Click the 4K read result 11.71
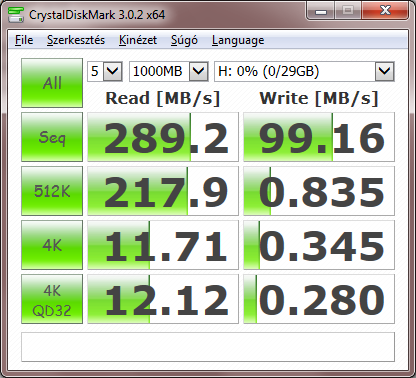 163,245
